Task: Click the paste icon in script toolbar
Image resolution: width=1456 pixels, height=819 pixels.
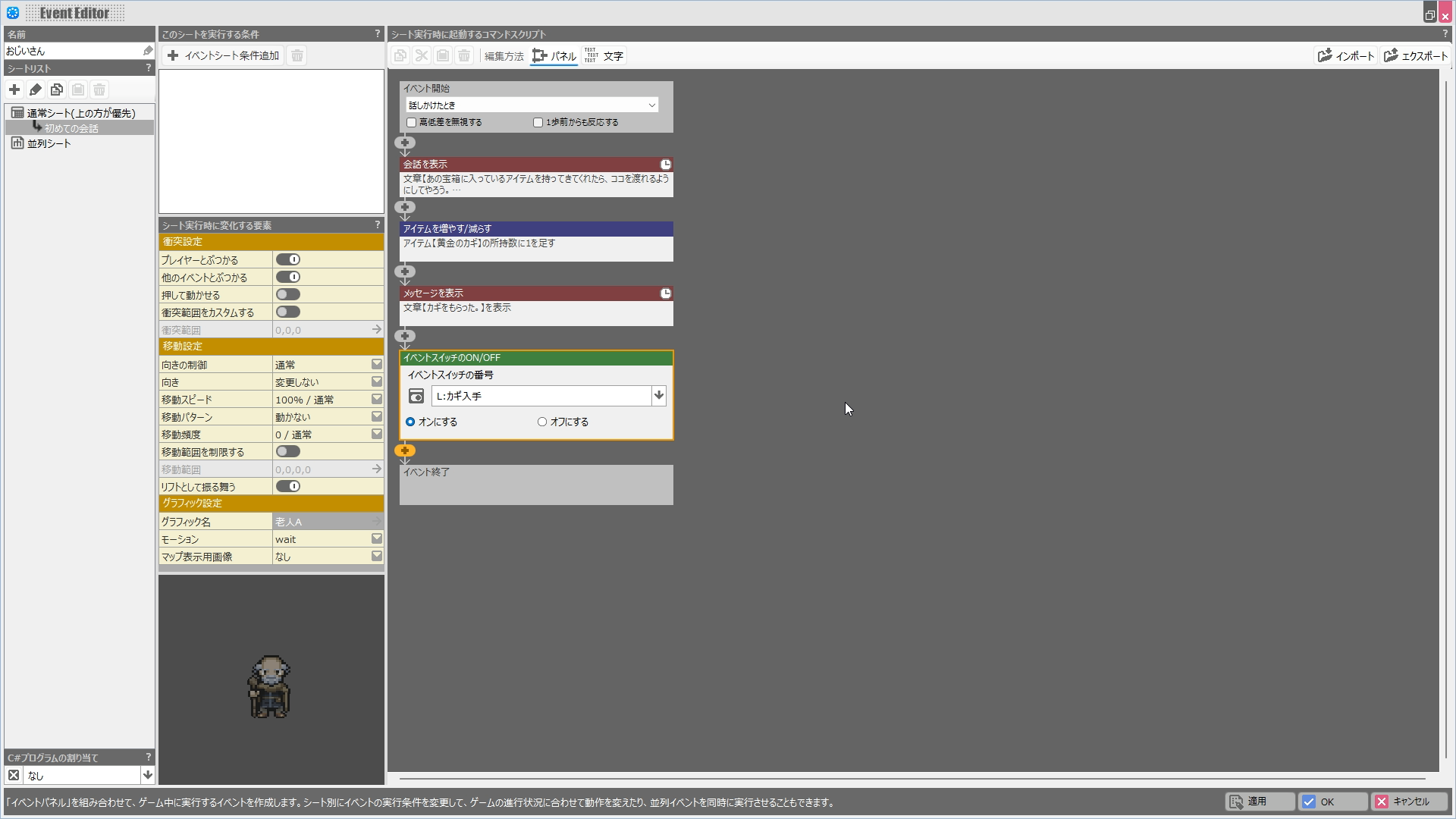Action: point(443,55)
